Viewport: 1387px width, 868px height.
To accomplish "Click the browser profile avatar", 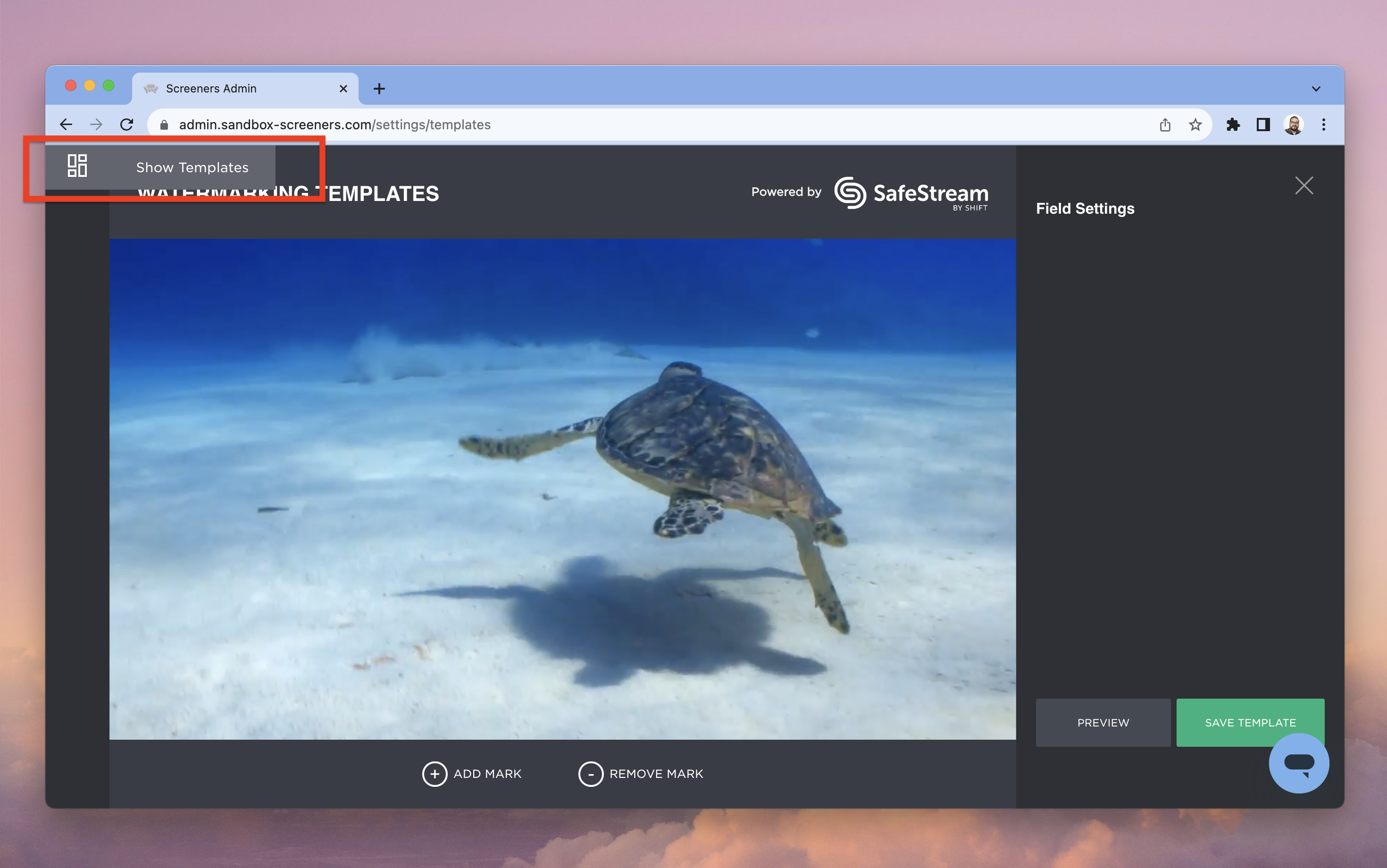I will click(1294, 125).
